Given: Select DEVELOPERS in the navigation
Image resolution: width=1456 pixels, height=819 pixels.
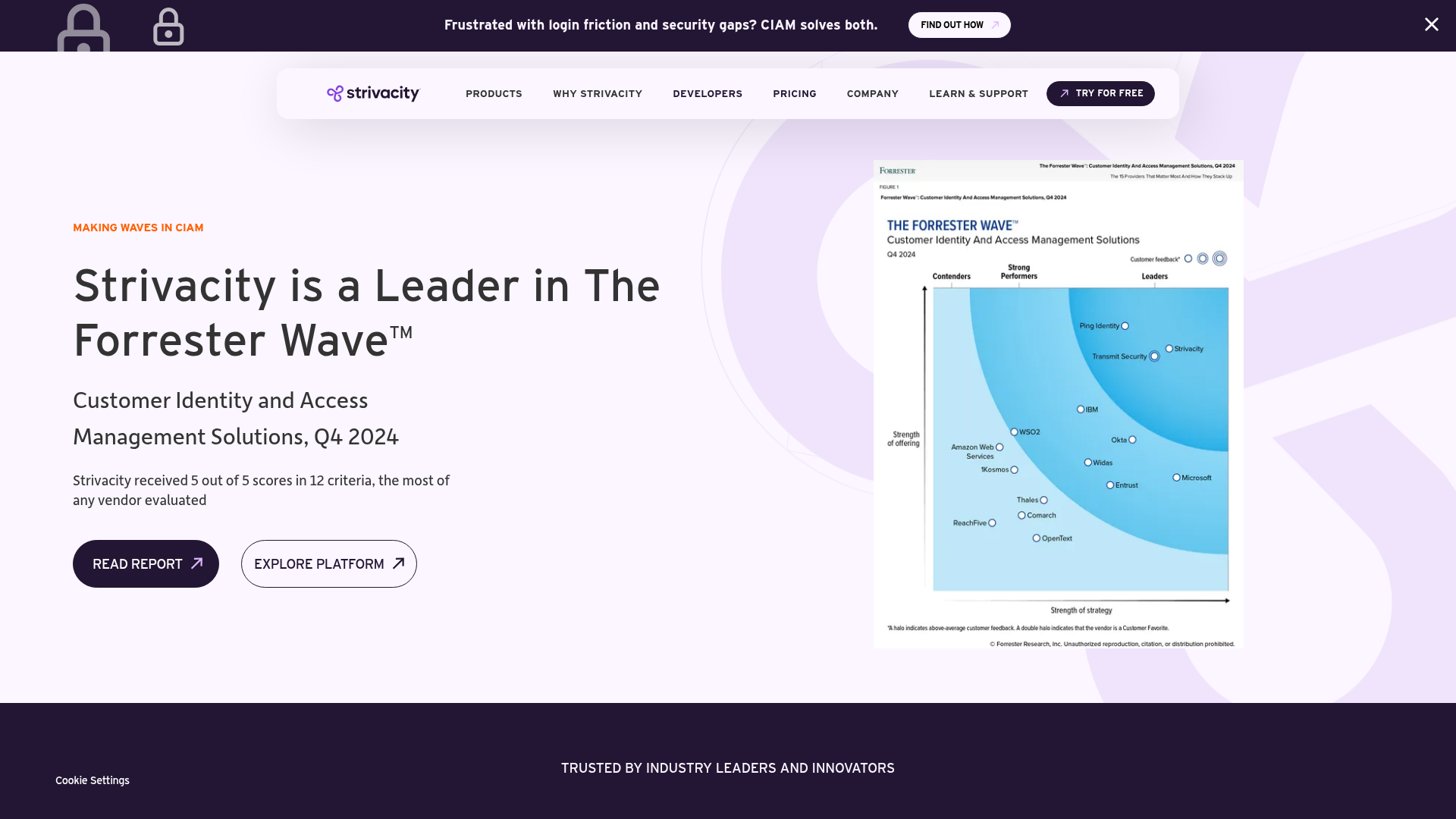Looking at the screenshot, I should [707, 93].
